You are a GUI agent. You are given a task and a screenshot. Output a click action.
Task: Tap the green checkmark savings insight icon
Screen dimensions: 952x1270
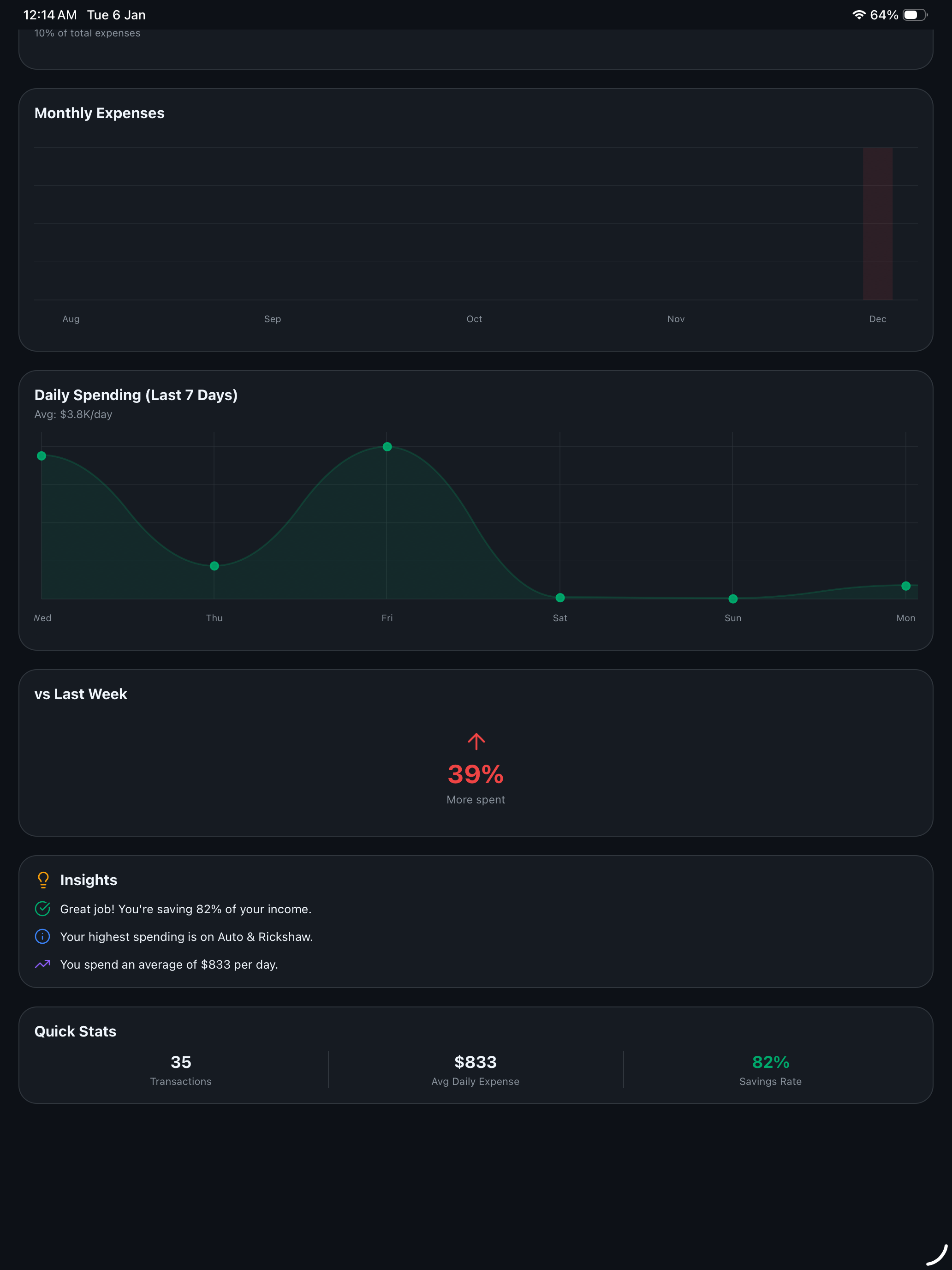point(42,908)
